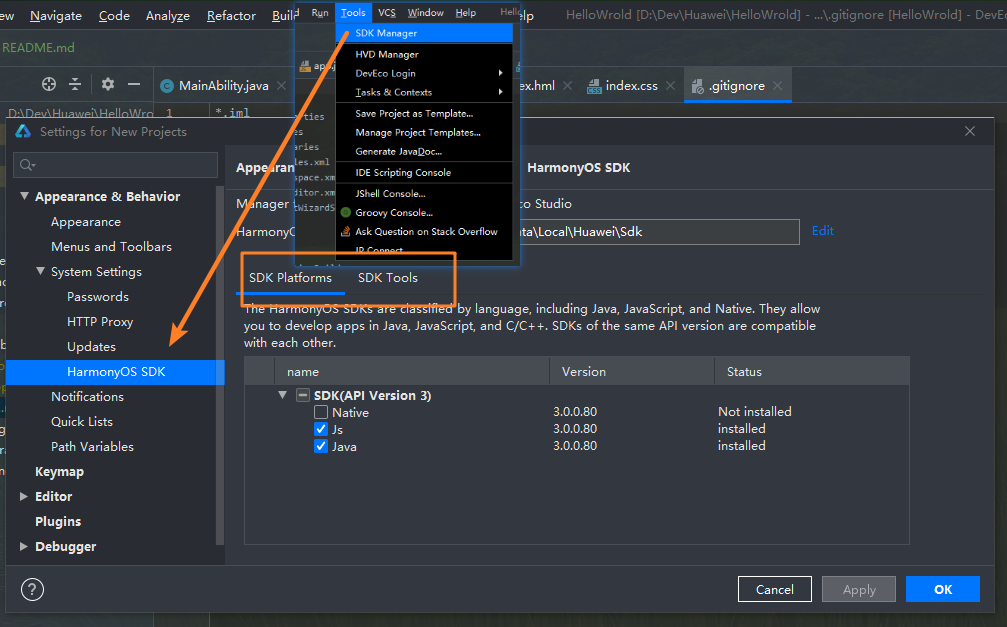Select Passwords settings item
The width and height of the screenshot is (1007, 627).
pyautogui.click(x=98, y=297)
